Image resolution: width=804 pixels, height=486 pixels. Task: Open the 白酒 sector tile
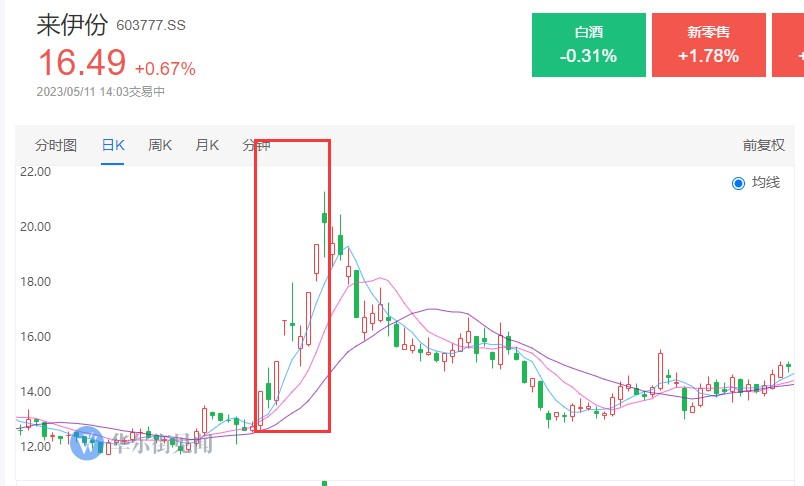click(x=589, y=45)
